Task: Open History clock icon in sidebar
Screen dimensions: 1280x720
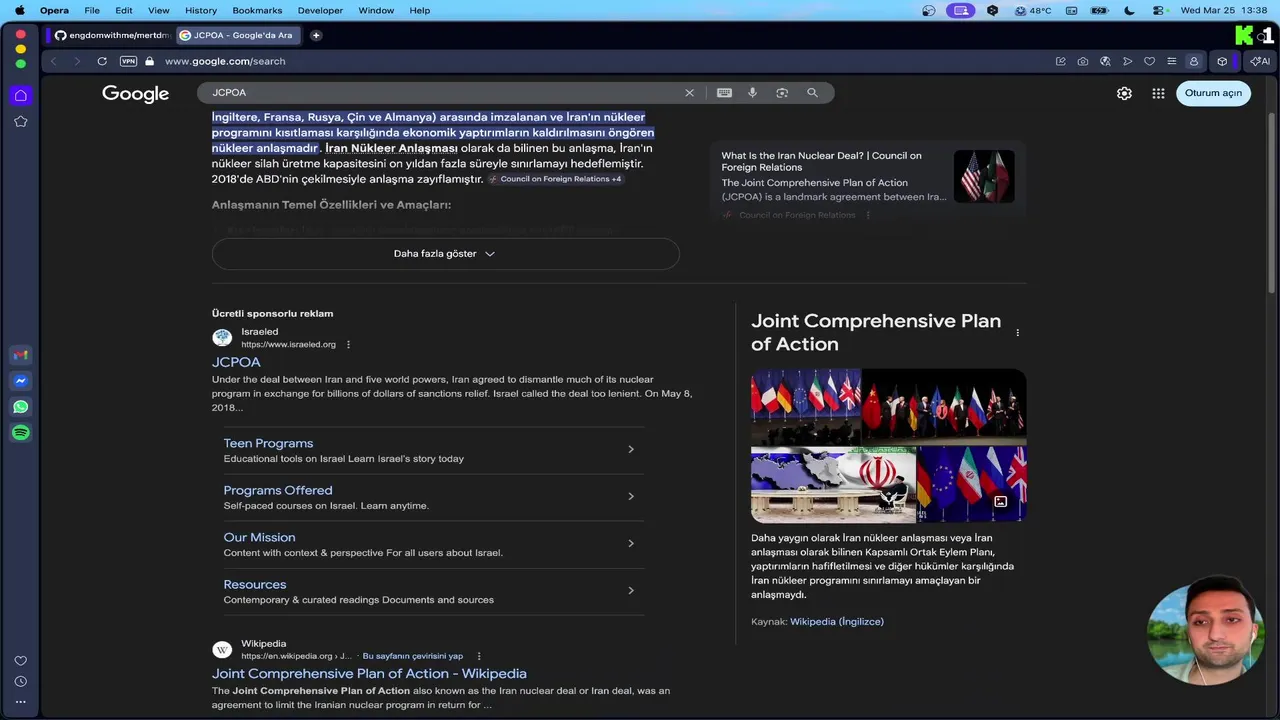Action: (20, 681)
